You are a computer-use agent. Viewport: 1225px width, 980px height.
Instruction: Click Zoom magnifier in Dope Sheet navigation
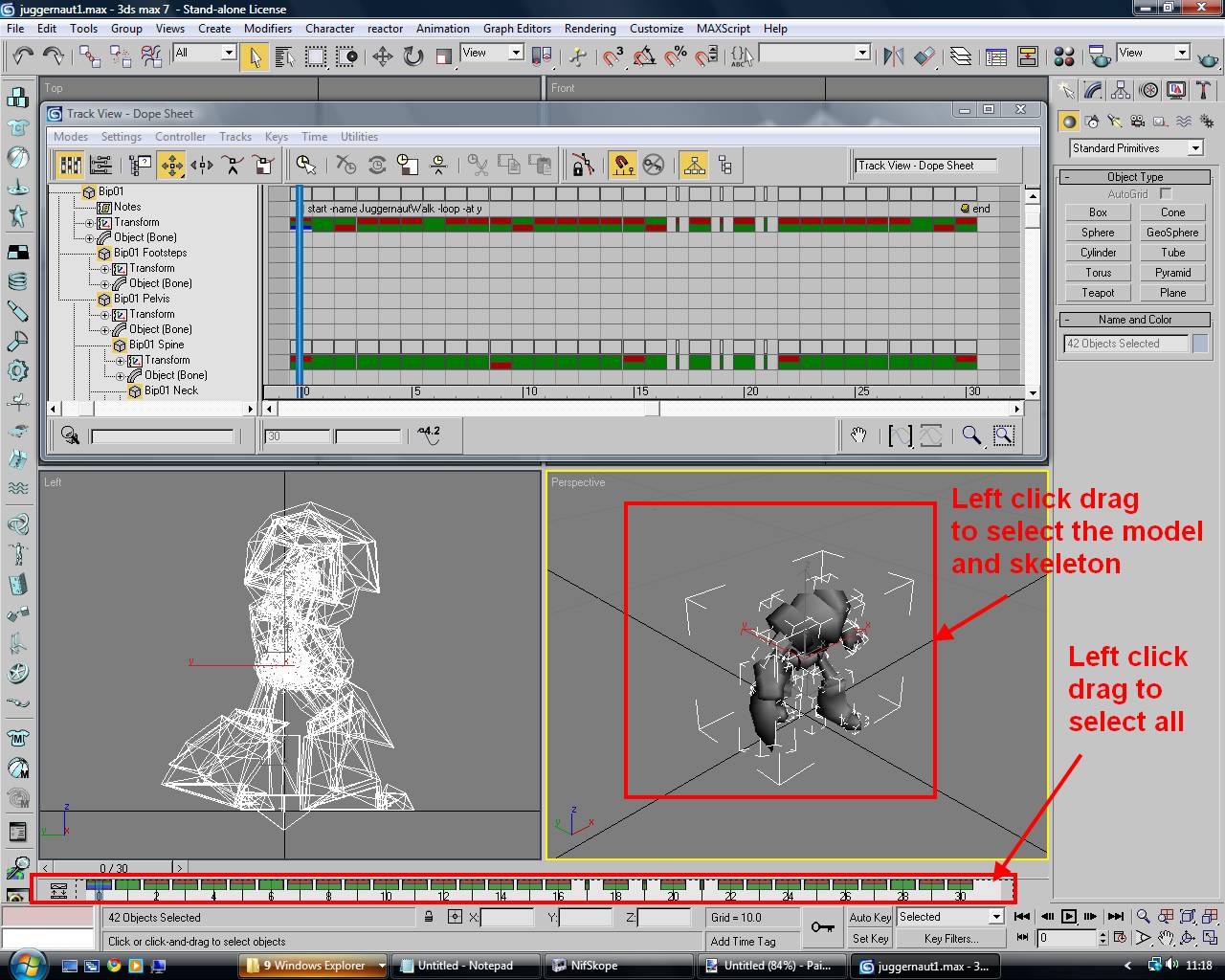coord(971,436)
